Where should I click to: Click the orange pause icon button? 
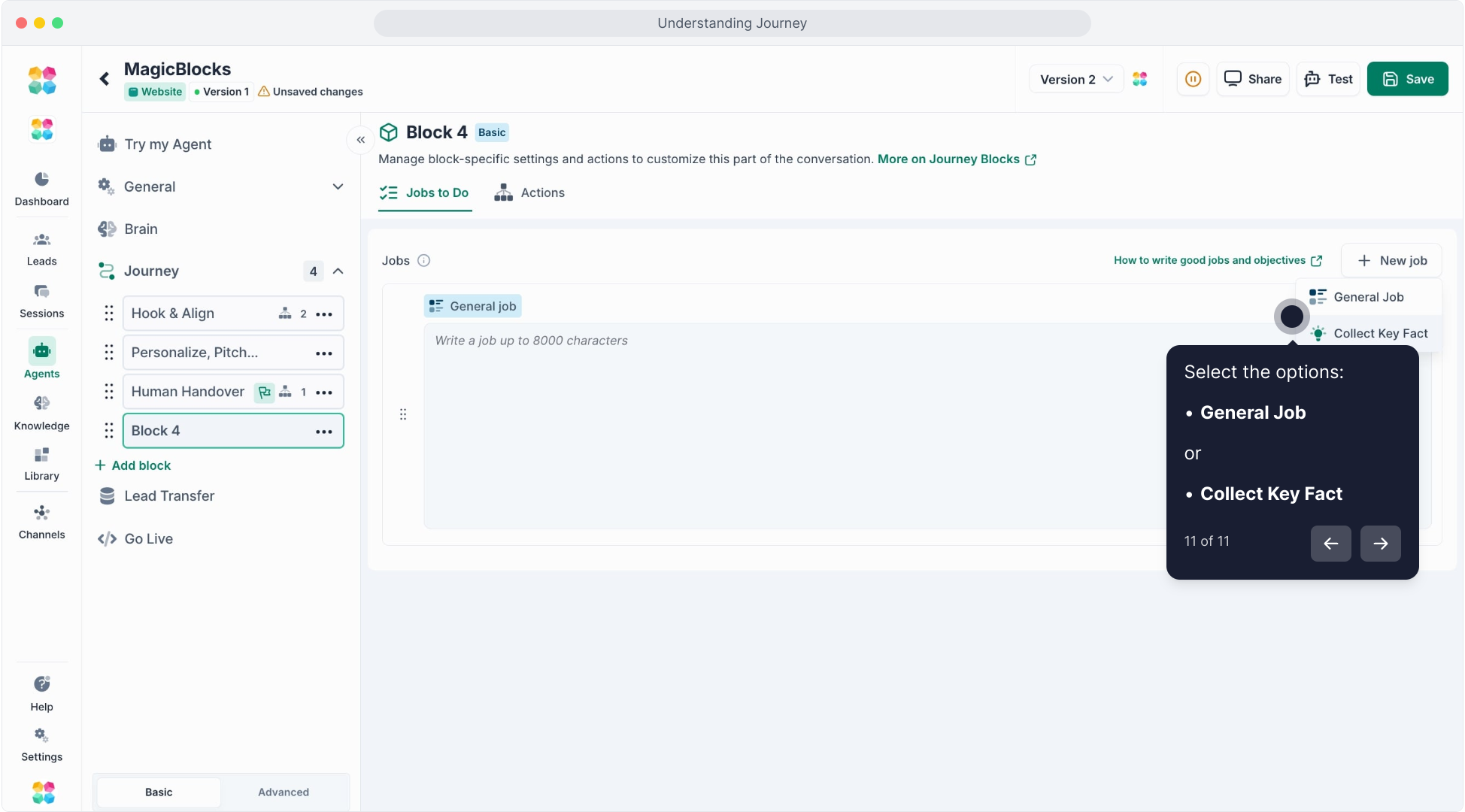pyautogui.click(x=1193, y=79)
